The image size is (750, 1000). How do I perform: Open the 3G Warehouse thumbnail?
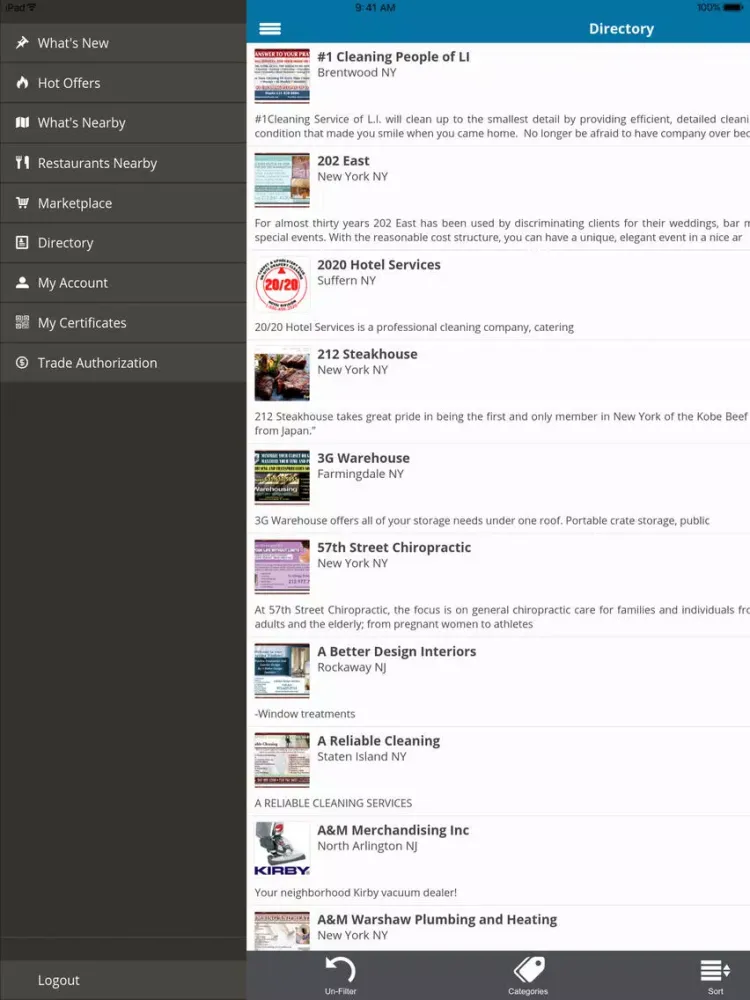(x=282, y=478)
